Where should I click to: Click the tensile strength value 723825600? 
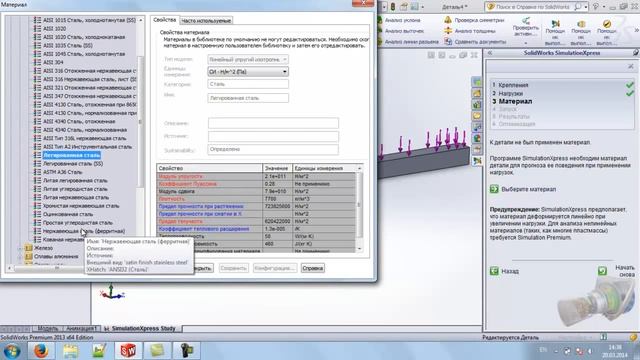(277, 206)
